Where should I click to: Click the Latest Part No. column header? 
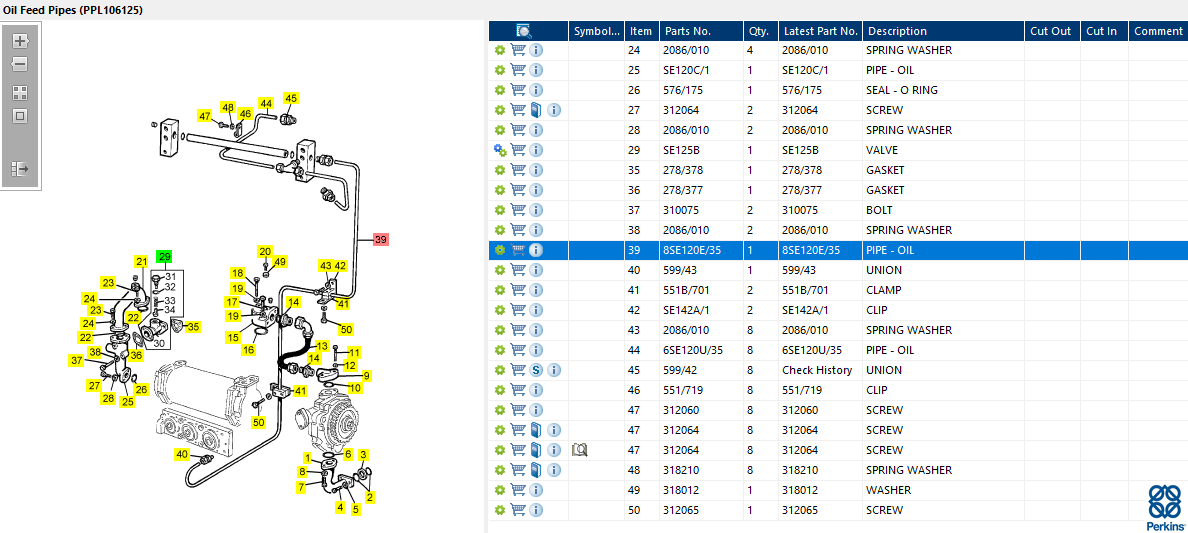pyautogui.click(x=820, y=31)
